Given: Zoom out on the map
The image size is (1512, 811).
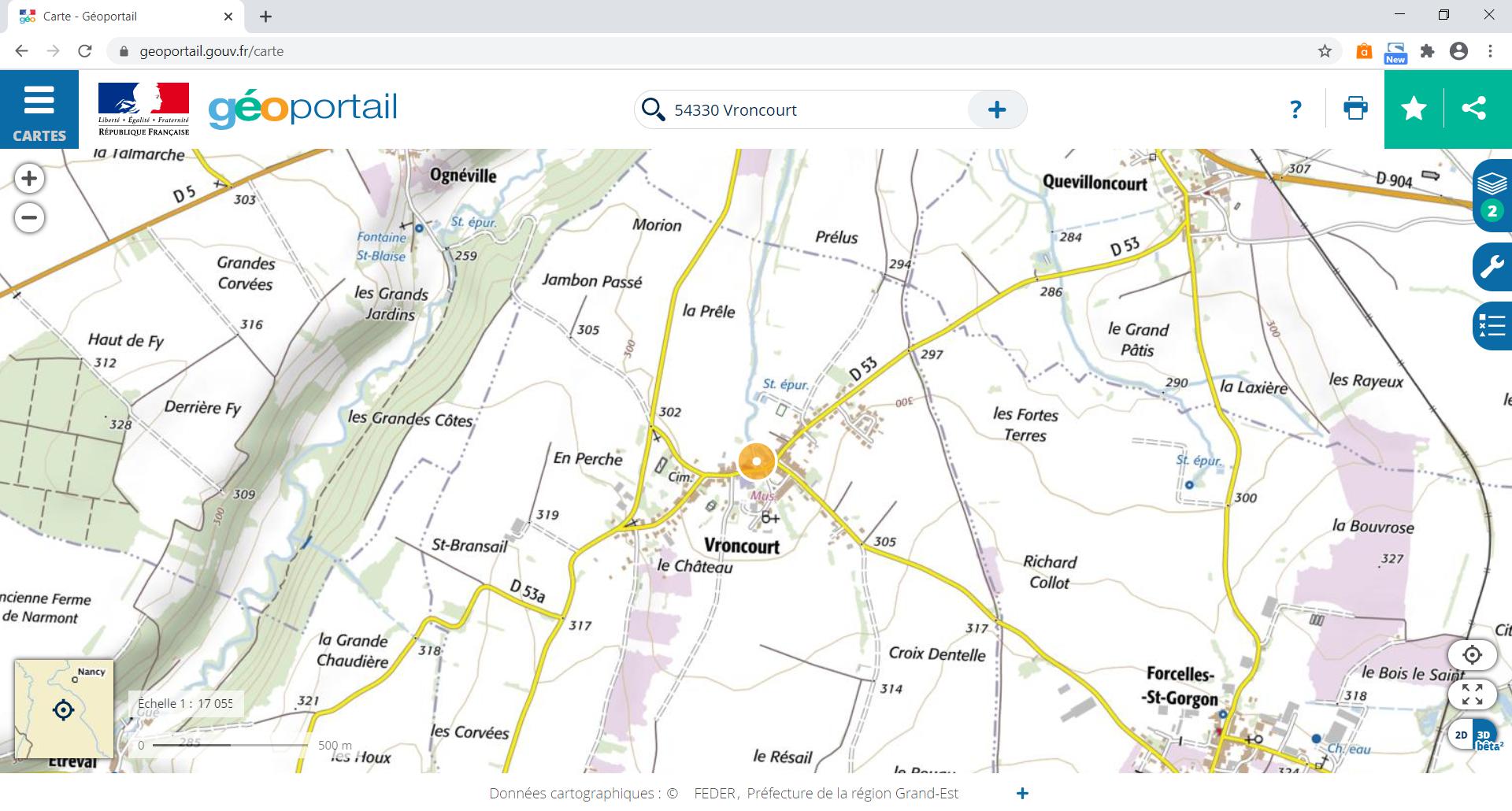Looking at the screenshot, I should (29, 218).
